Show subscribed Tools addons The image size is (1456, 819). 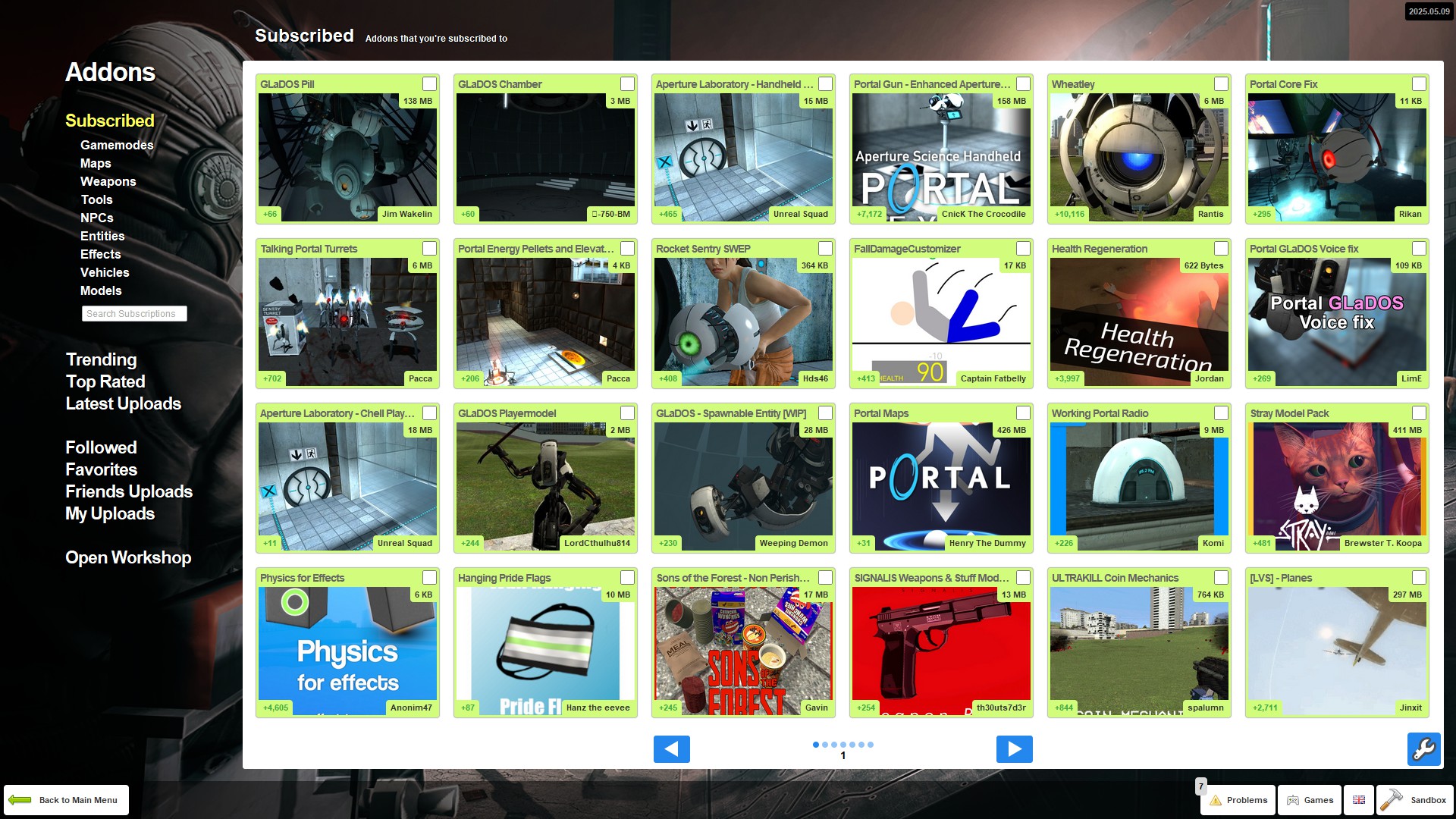(96, 199)
